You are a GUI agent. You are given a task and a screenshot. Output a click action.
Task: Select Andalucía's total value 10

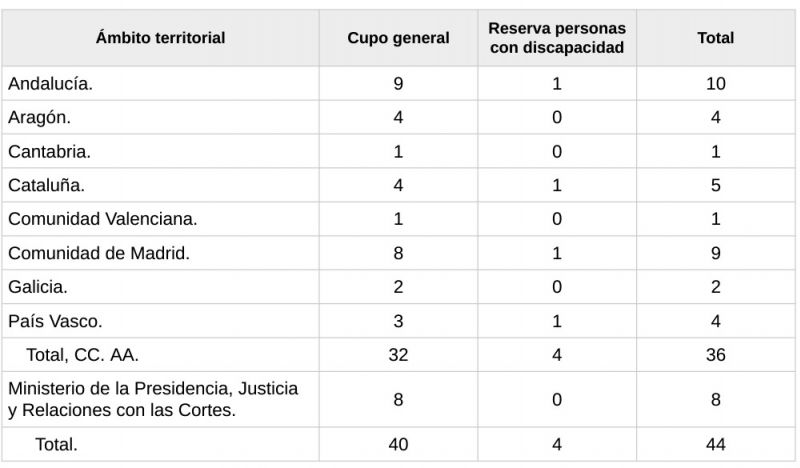coord(716,83)
